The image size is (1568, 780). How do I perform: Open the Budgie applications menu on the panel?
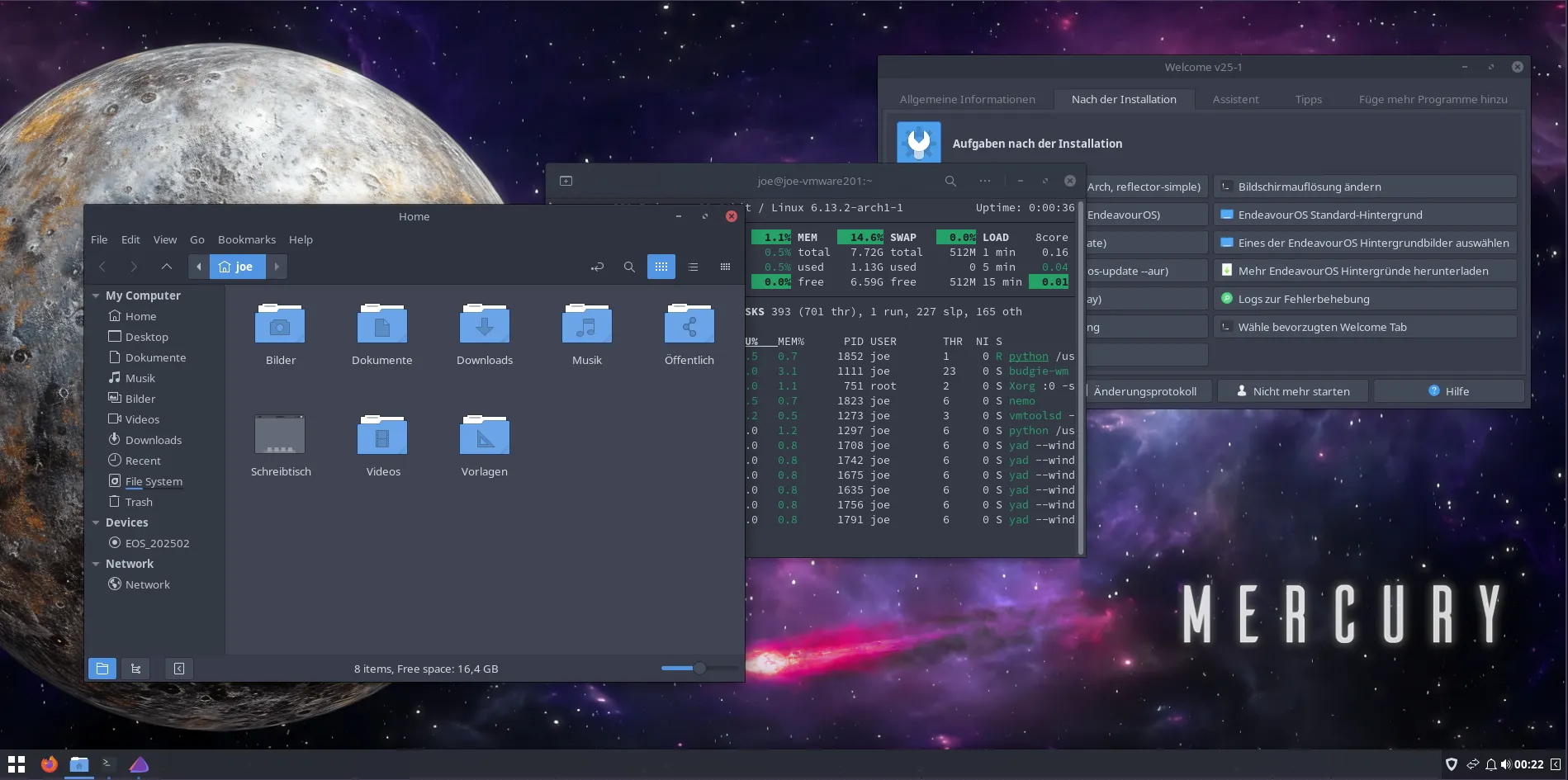pyautogui.click(x=17, y=764)
